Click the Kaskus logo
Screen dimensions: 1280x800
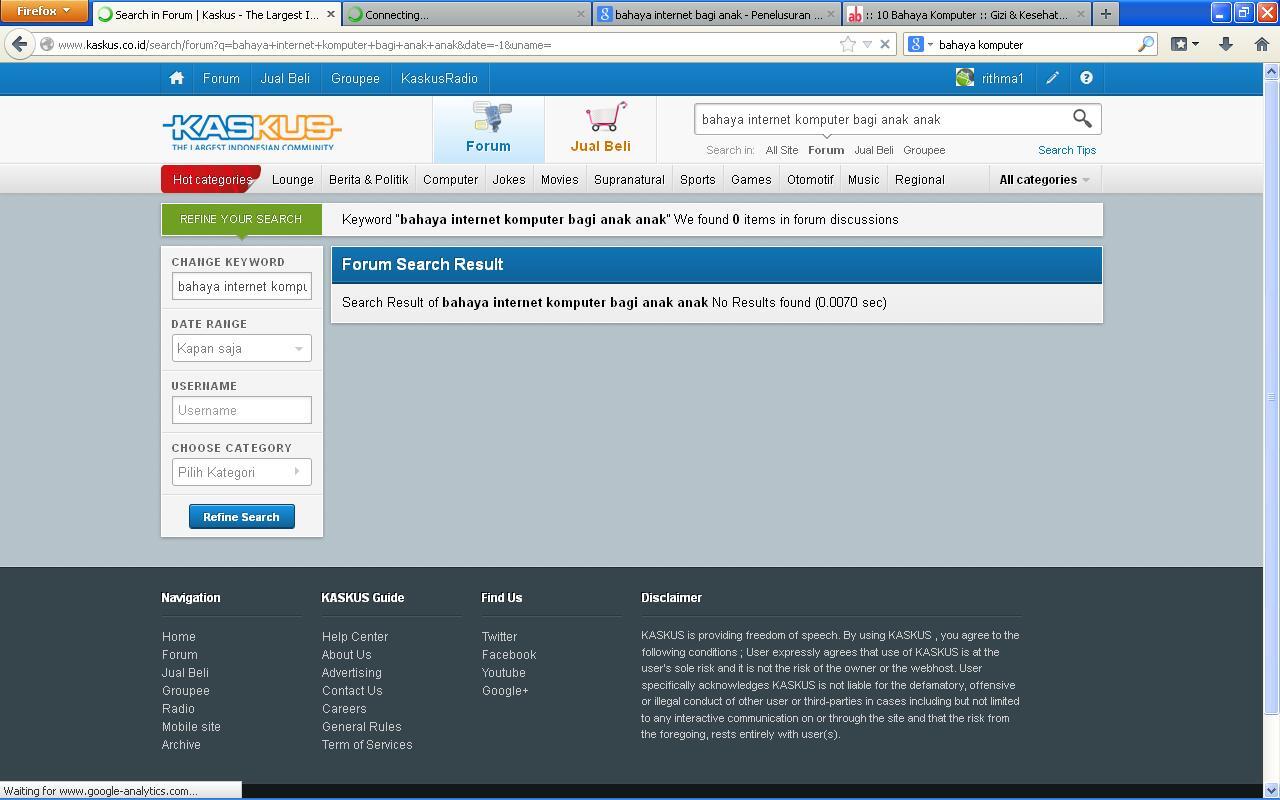click(251, 132)
